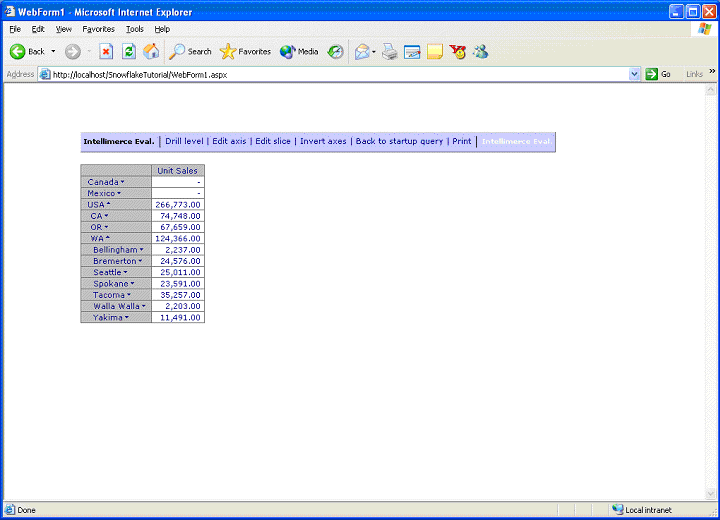Click the 124,366.00 WA value cell
720x520 pixels.
point(178,238)
